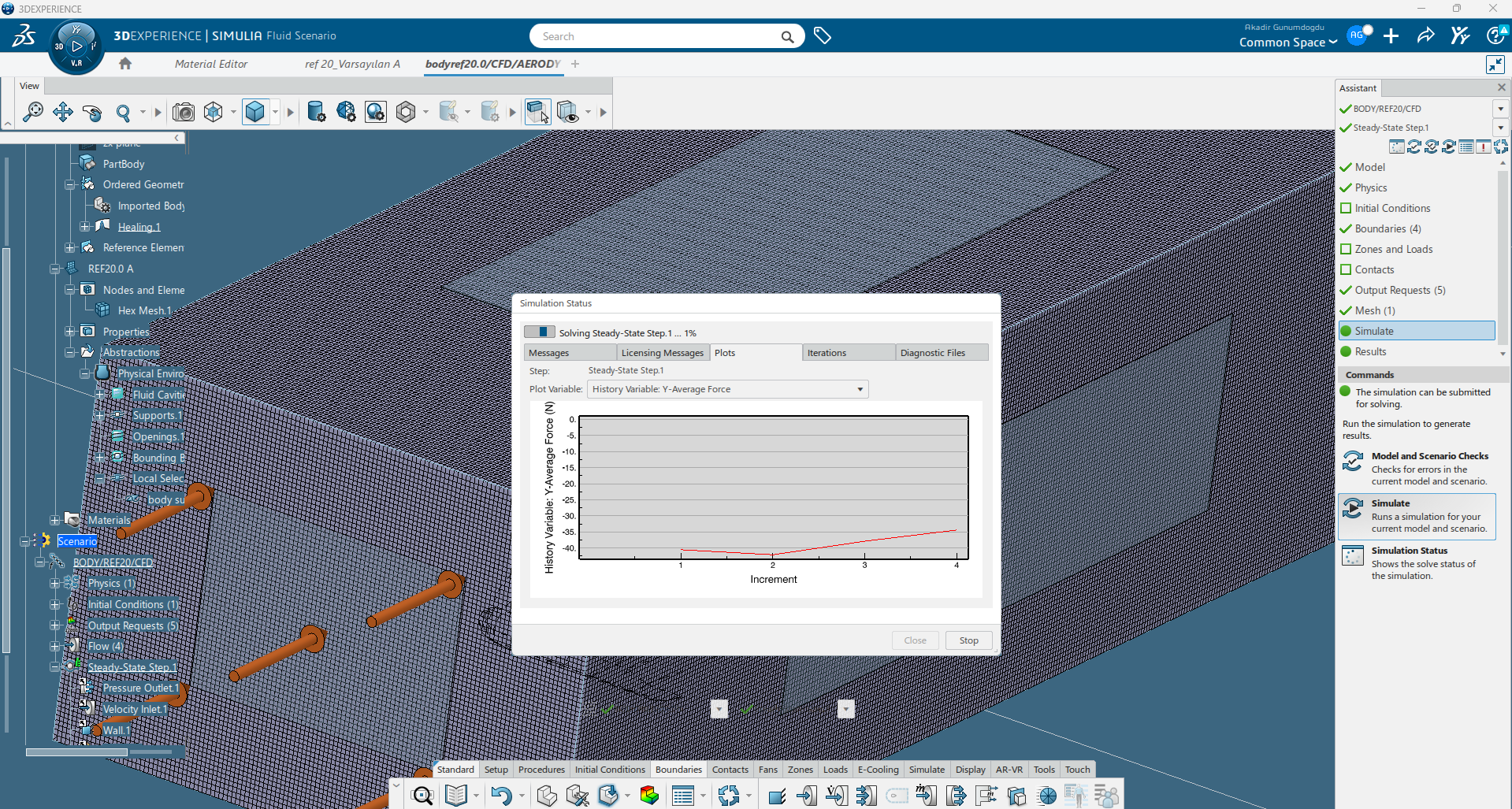This screenshot has height=809, width=1512.
Task: Click Model and Scenario Checks command
Action: 1417,469
